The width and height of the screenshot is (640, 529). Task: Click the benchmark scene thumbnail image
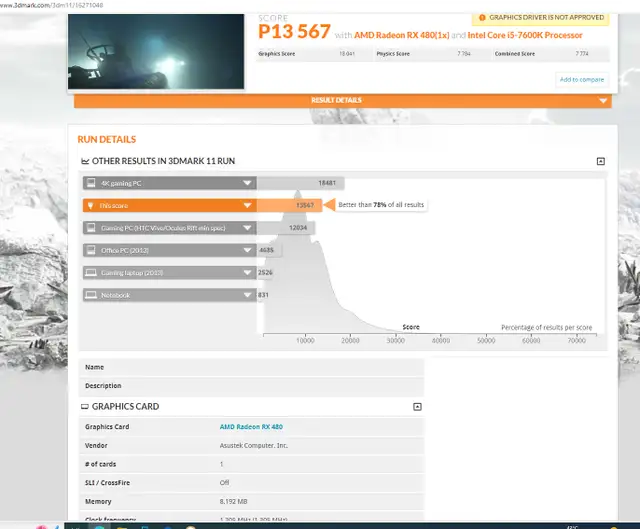[156, 51]
